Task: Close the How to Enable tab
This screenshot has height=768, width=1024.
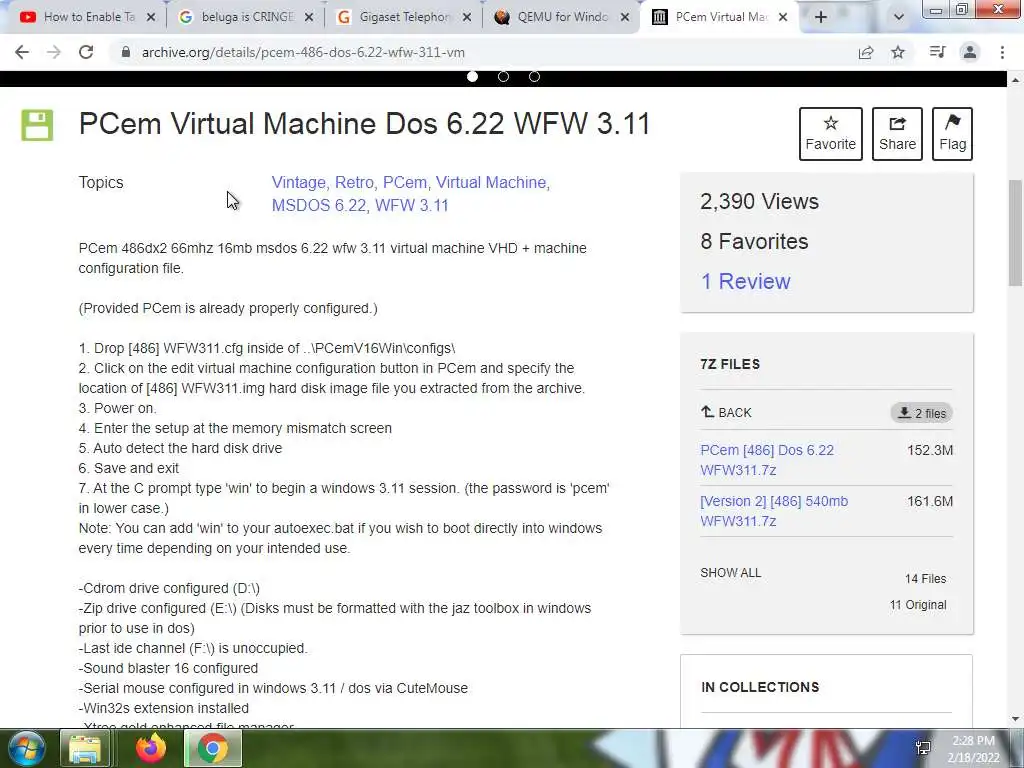Action: 151,18
